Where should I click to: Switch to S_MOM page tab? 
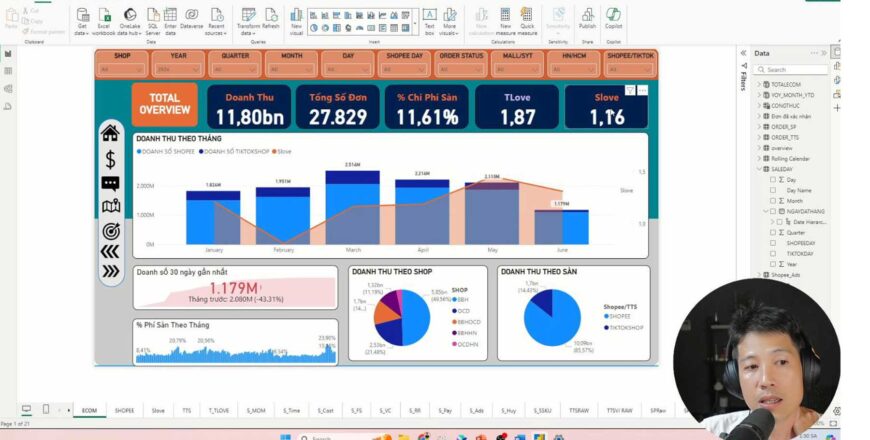coord(256,411)
